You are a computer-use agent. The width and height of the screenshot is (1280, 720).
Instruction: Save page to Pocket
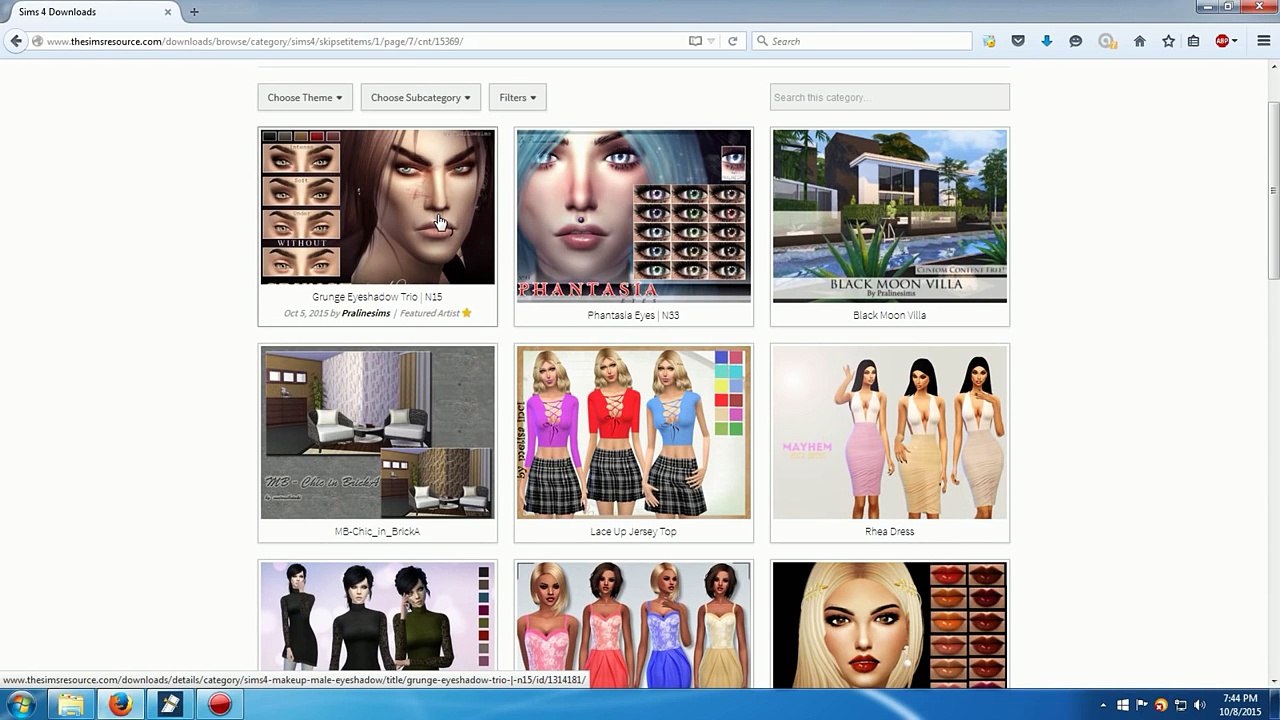(1018, 41)
